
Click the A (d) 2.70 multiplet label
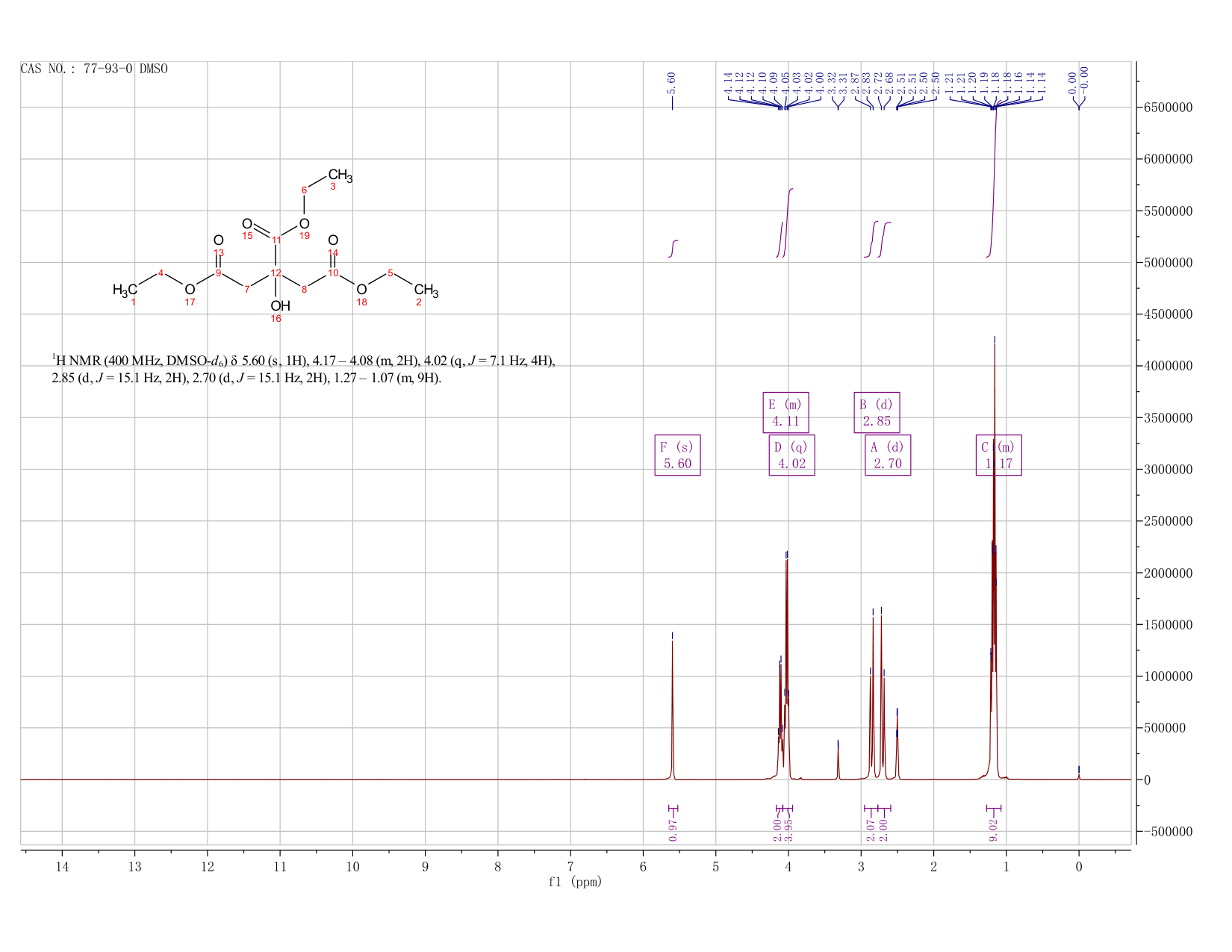[888, 455]
